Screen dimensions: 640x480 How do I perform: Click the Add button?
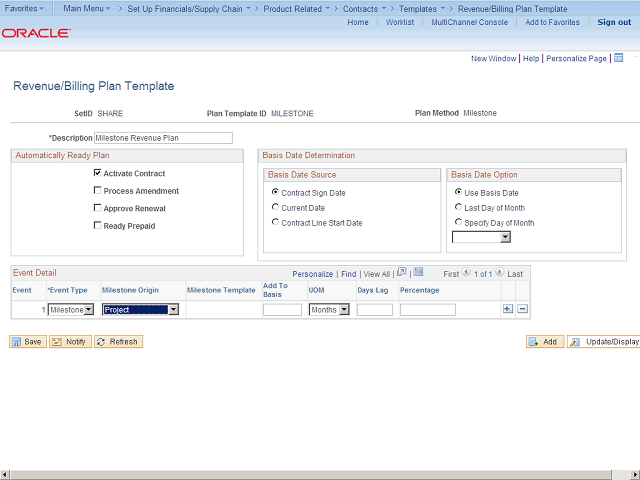[545, 342]
